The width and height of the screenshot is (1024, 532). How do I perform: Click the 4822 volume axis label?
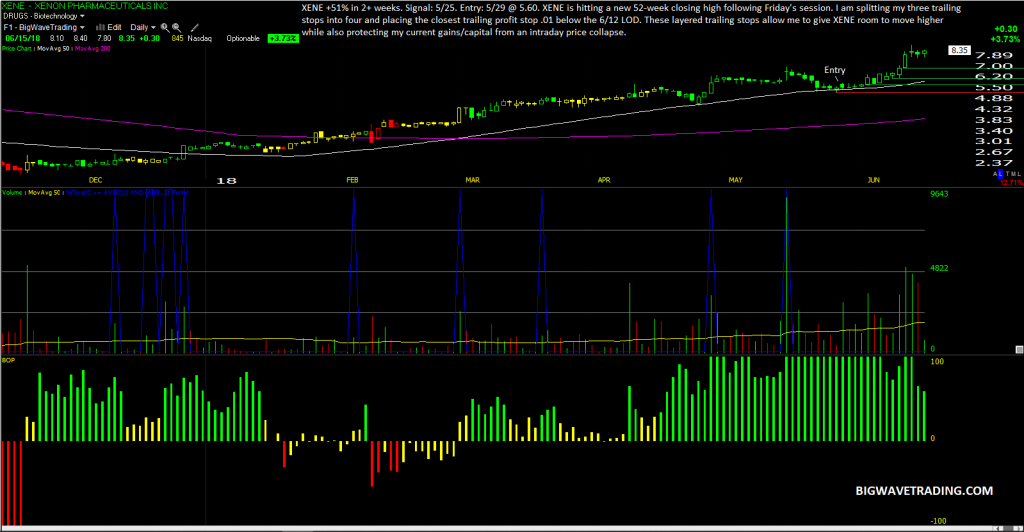click(939, 268)
